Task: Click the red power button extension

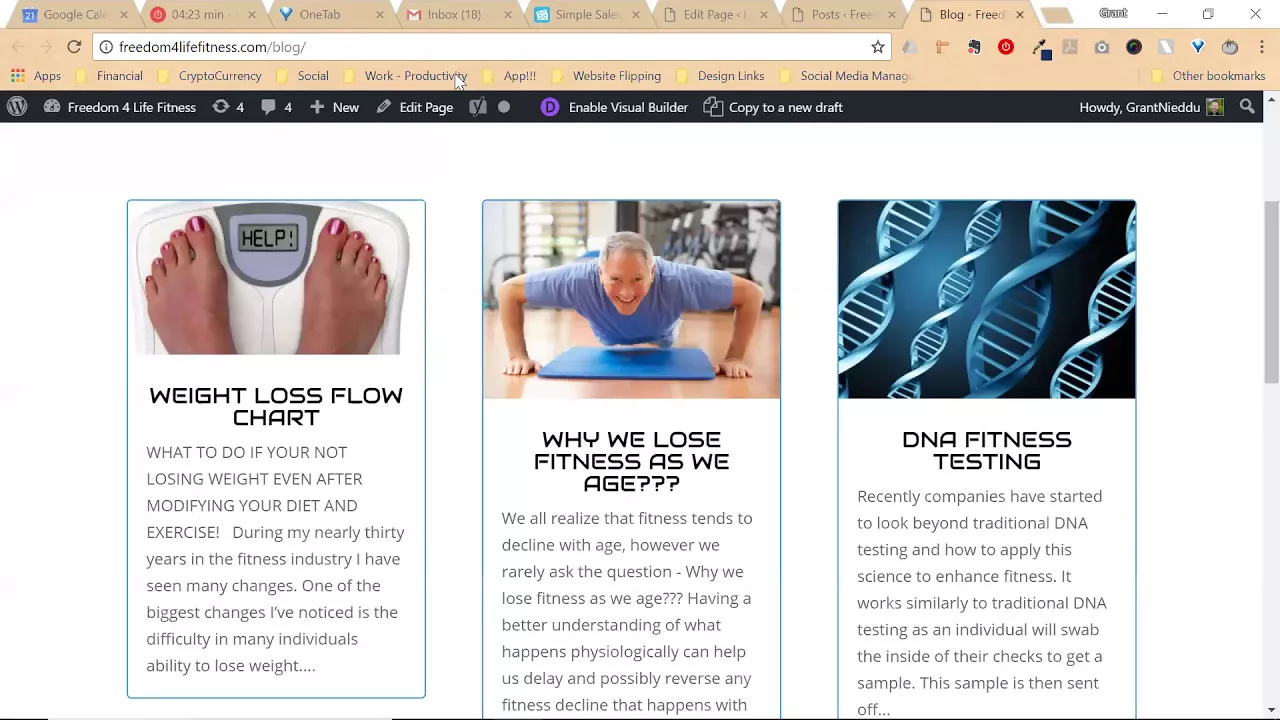Action: pos(1006,47)
